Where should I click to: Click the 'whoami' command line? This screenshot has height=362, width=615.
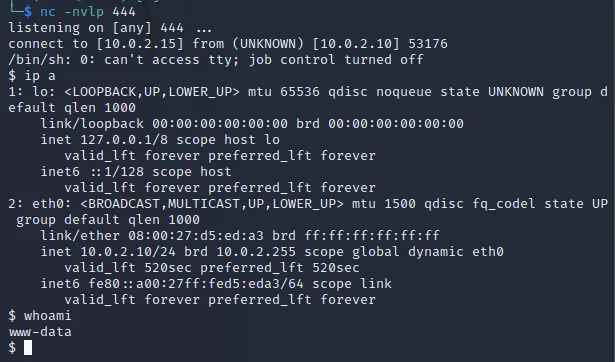[40, 315]
